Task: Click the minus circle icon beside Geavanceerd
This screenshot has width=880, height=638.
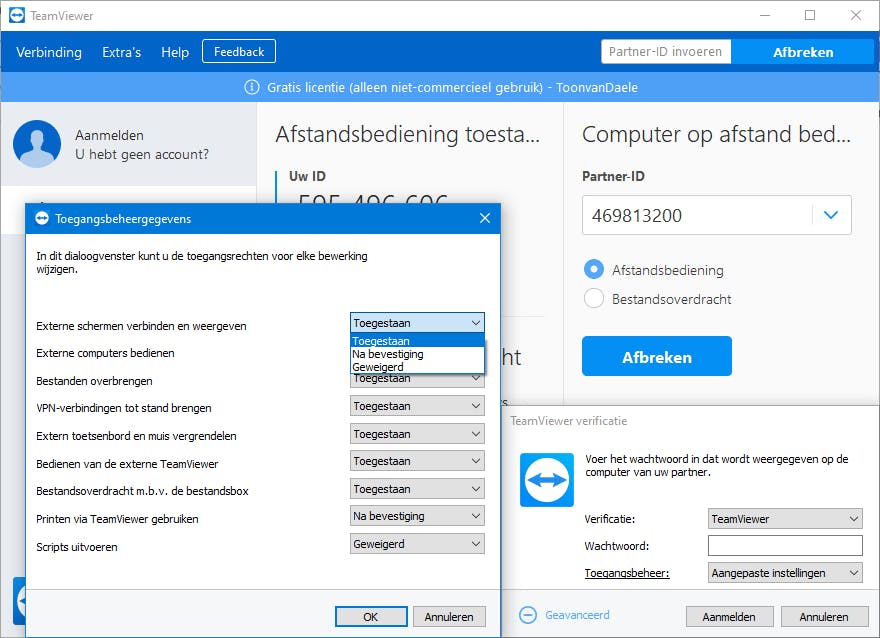Action: pos(528,615)
